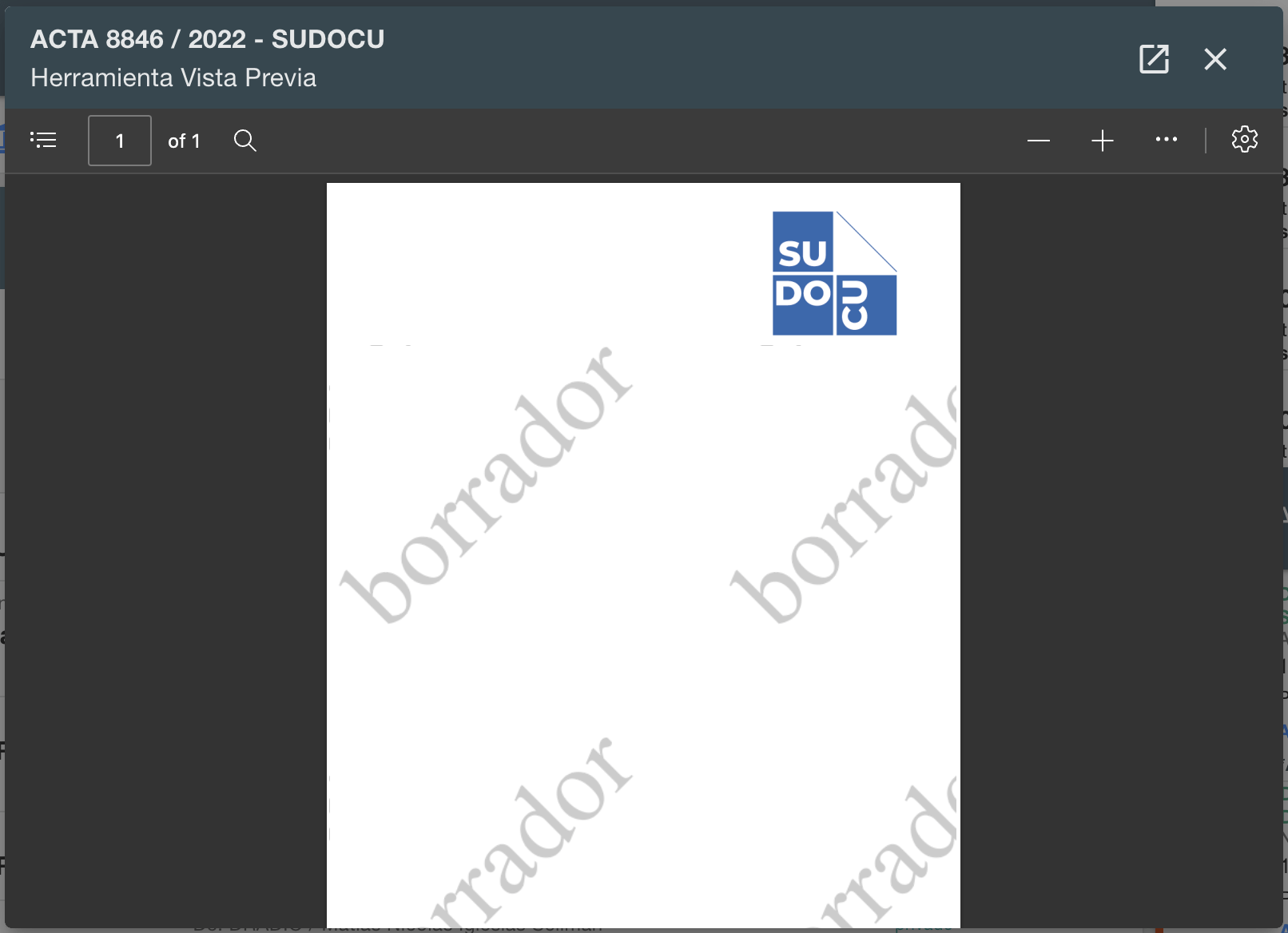This screenshot has width=1288, height=933.
Task: Click the page number input field
Action: pyautogui.click(x=120, y=141)
